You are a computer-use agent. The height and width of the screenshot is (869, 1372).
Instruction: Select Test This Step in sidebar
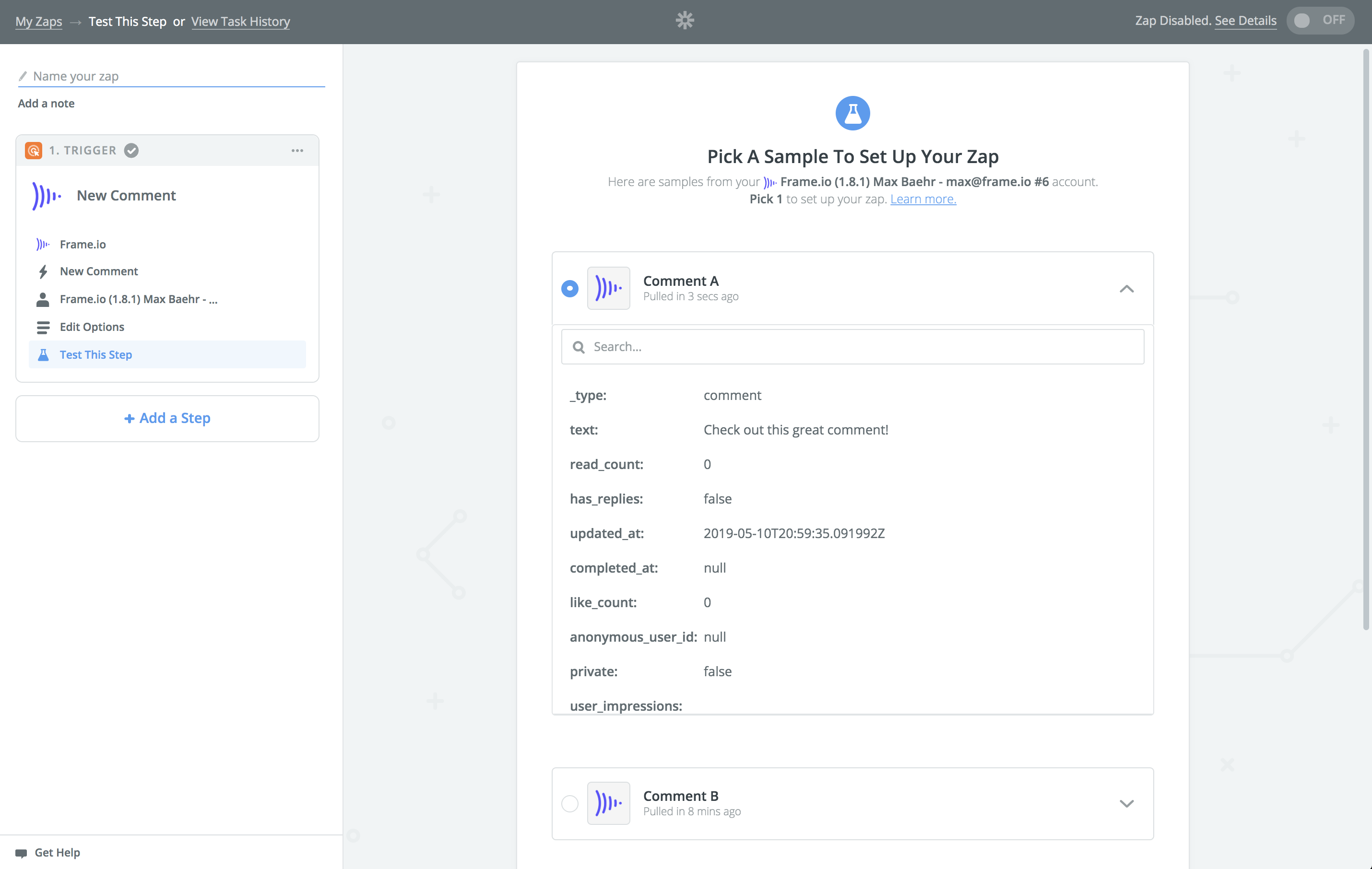(96, 354)
